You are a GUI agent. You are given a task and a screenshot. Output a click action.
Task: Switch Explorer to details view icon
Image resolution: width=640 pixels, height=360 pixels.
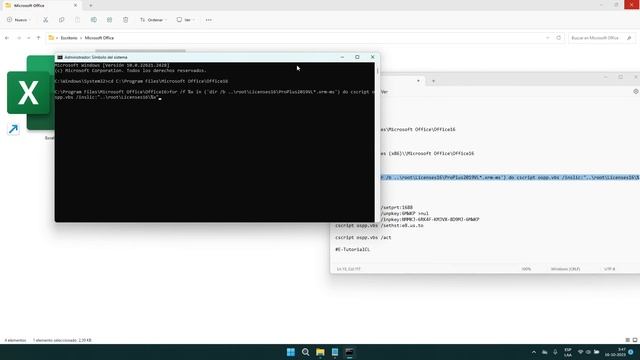[627, 340]
